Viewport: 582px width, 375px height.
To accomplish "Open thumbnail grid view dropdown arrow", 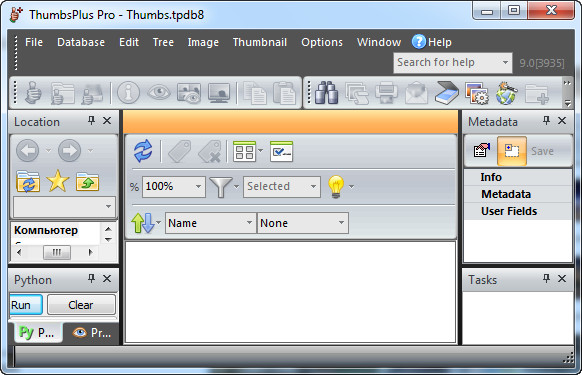I will point(260,151).
